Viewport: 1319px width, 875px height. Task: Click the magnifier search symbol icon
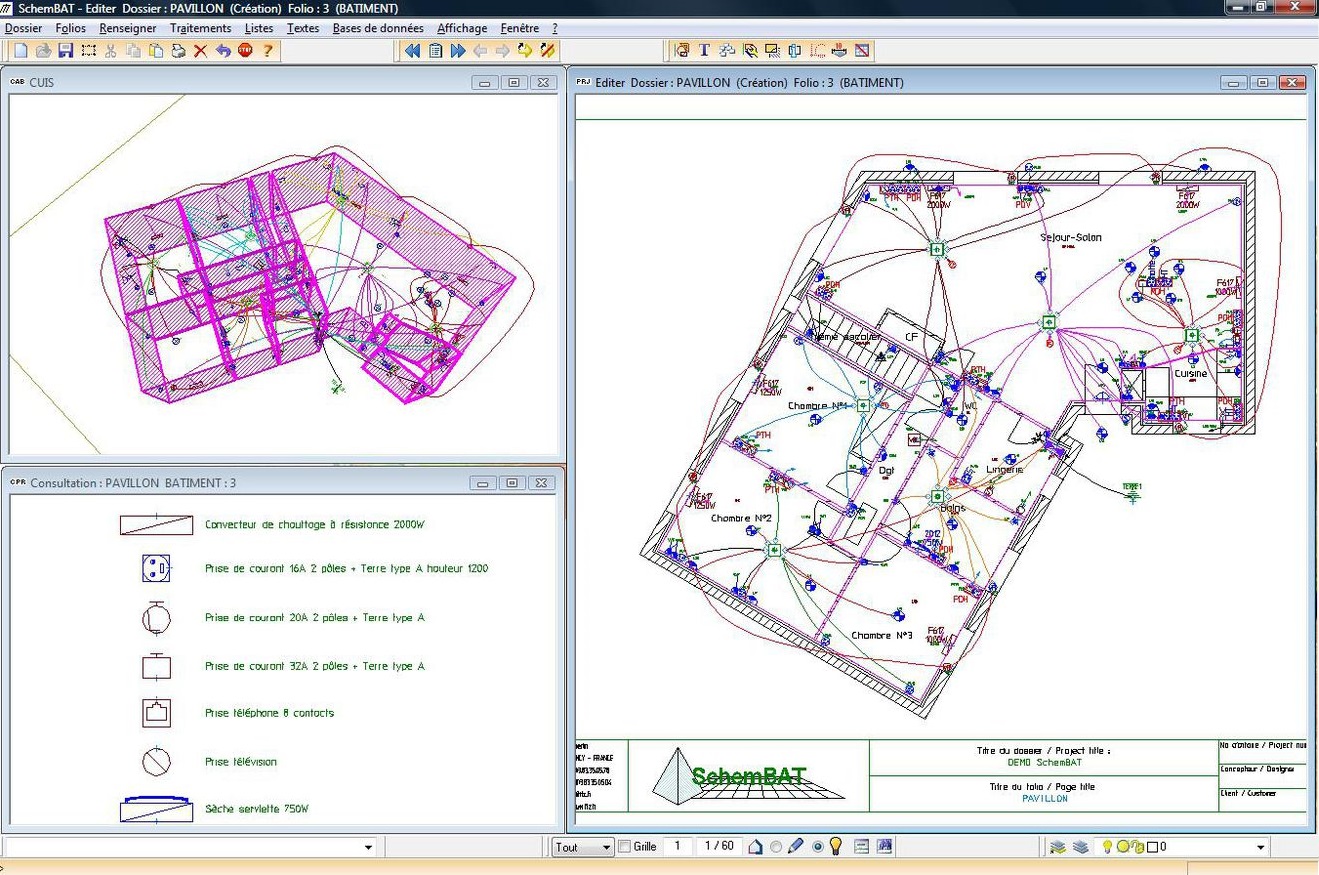click(749, 50)
